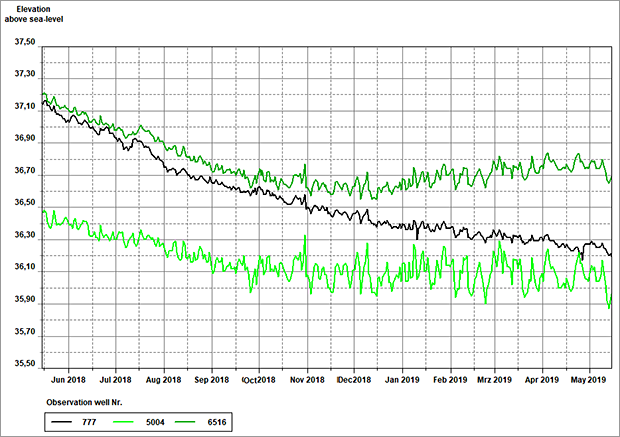The height and width of the screenshot is (437, 620).
Task: Click the 35,90 y-axis label
Action: (25, 299)
